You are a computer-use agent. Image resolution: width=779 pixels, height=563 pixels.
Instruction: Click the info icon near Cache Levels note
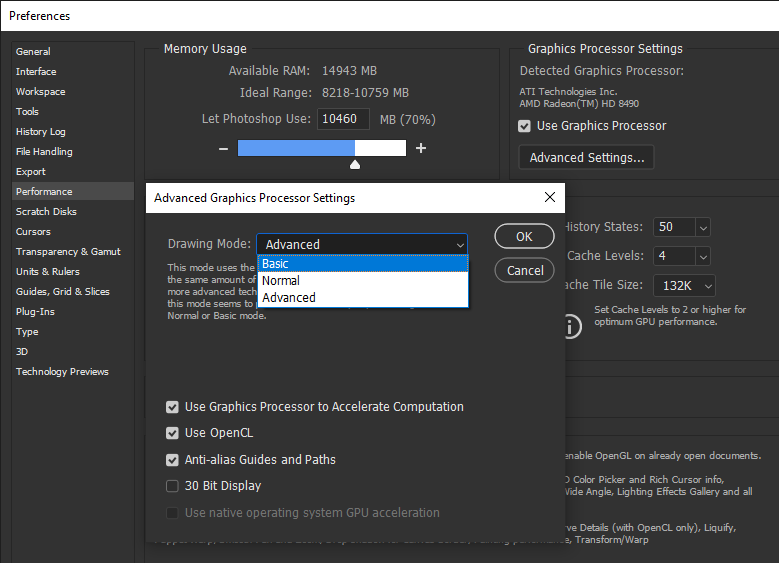(570, 326)
